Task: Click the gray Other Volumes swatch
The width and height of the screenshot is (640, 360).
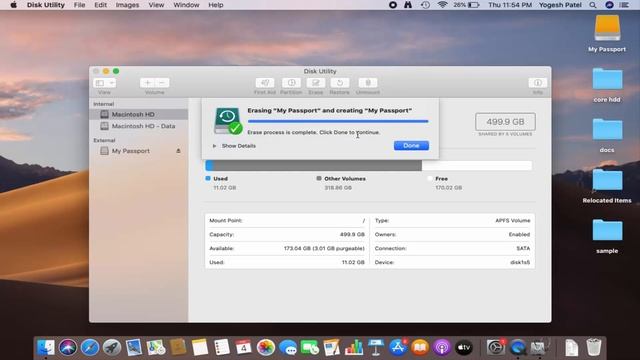Action: click(319, 178)
